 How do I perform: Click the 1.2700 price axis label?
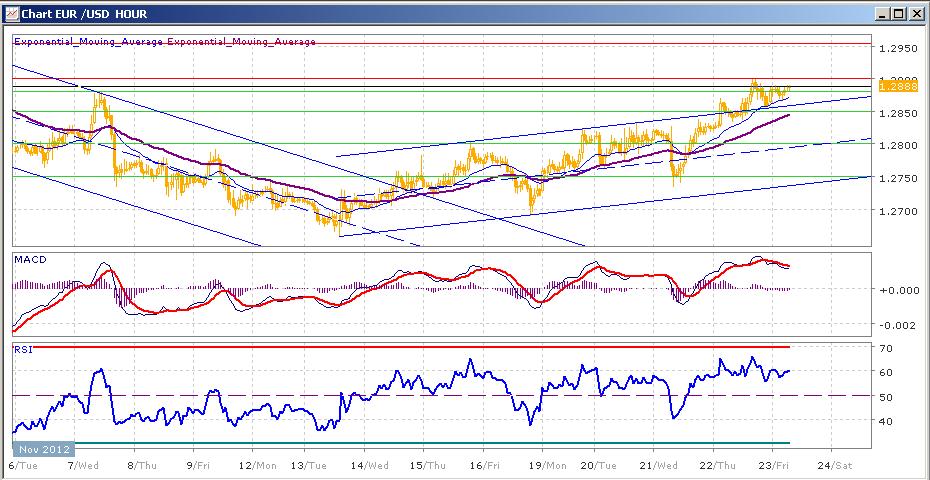click(897, 211)
